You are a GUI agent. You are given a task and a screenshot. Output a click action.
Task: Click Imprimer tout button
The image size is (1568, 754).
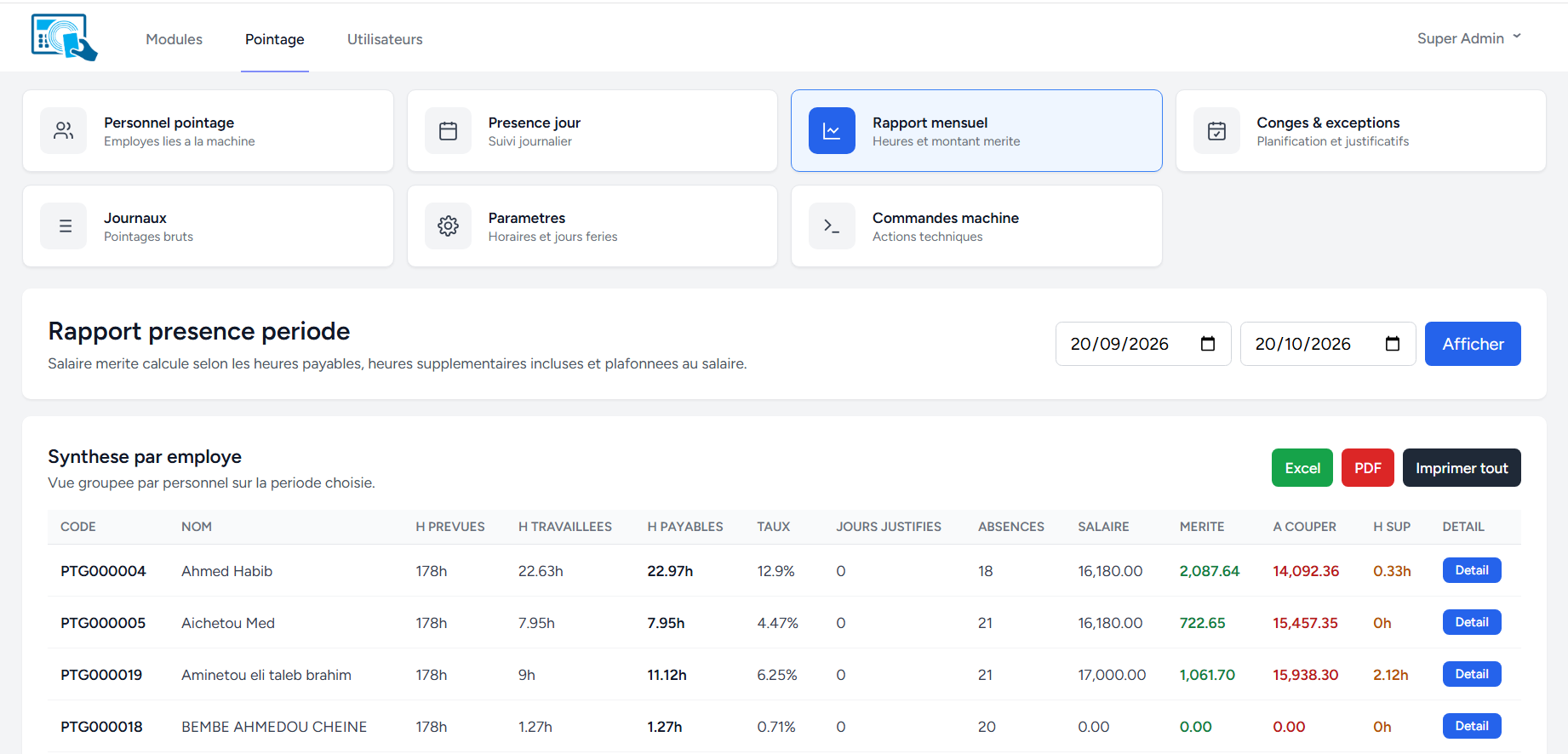(1462, 468)
